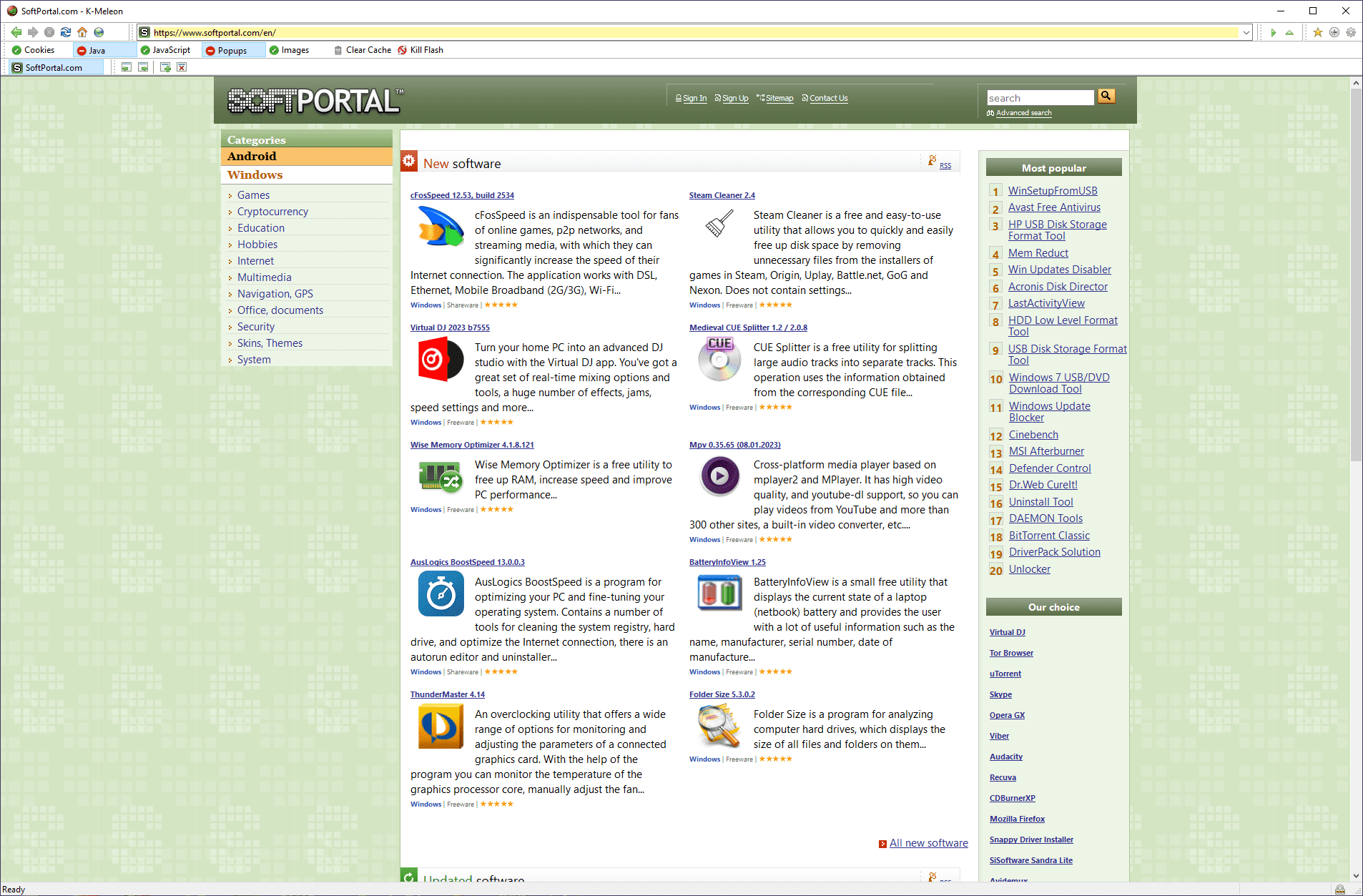This screenshot has width=1363, height=896.
Task: Click the green Go arrow beside the URL bar
Action: click(x=1273, y=32)
